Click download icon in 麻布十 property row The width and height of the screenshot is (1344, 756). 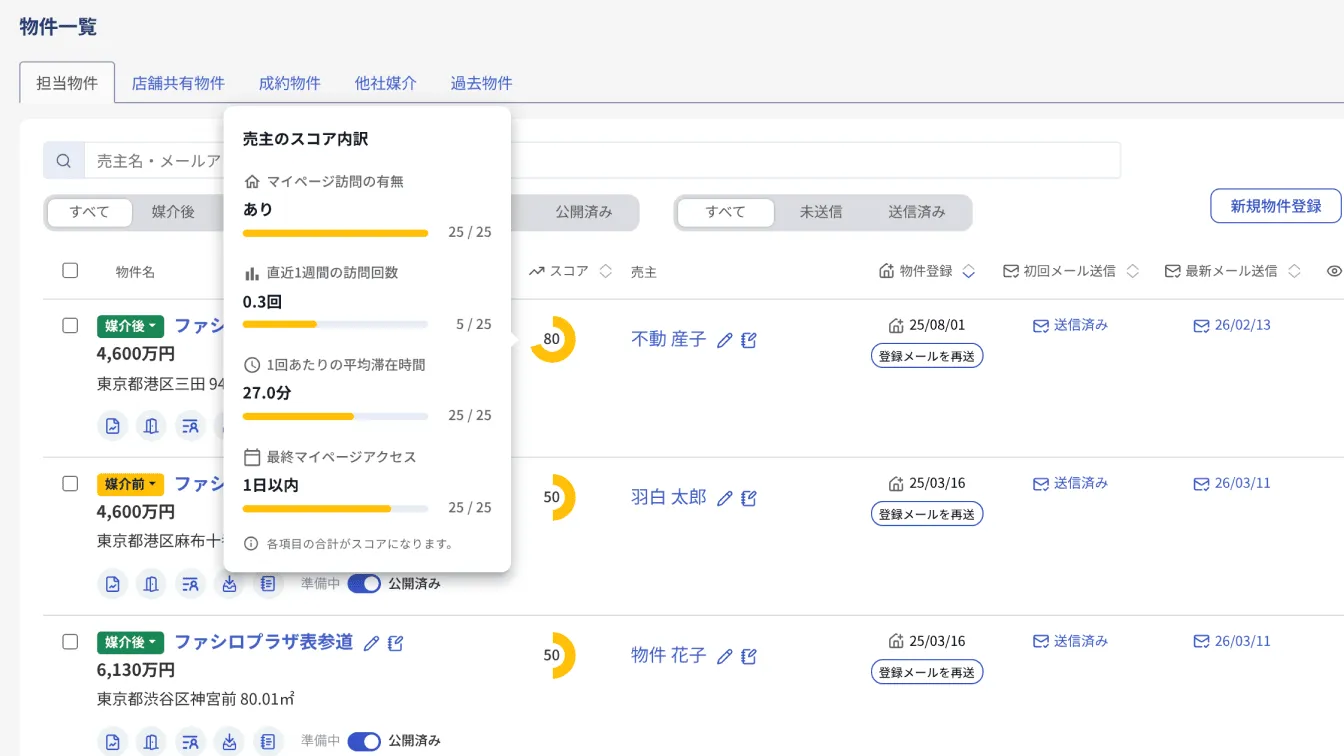point(229,584)
